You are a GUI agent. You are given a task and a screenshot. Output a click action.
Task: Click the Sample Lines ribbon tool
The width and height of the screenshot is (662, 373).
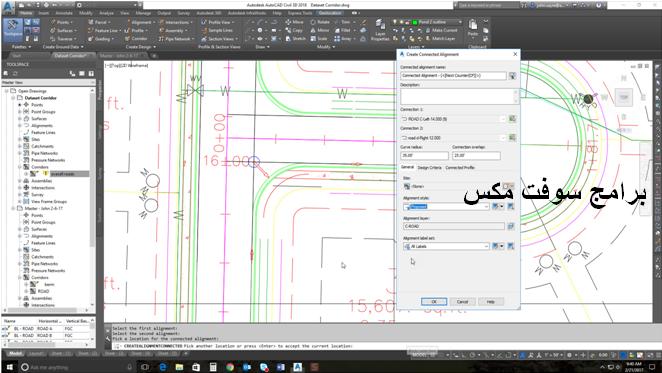point(217,30)
